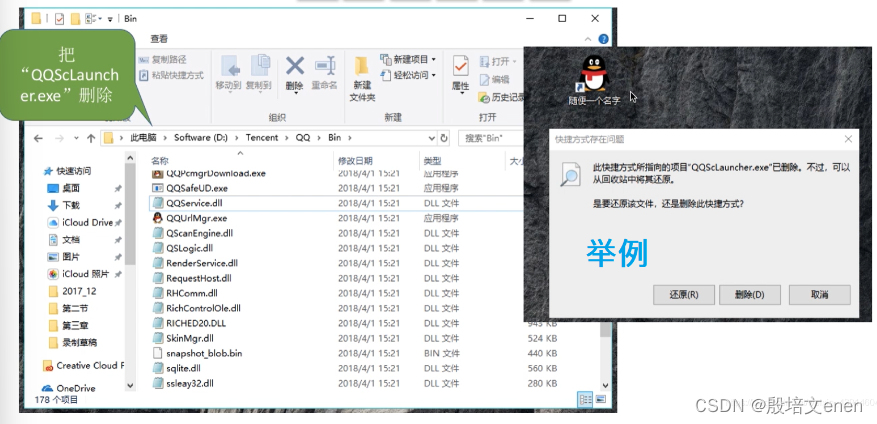This screenshot has width=877, height=424.
Task: Select the QQUrlMgr.exe file icon
Action: click(158, 218)
